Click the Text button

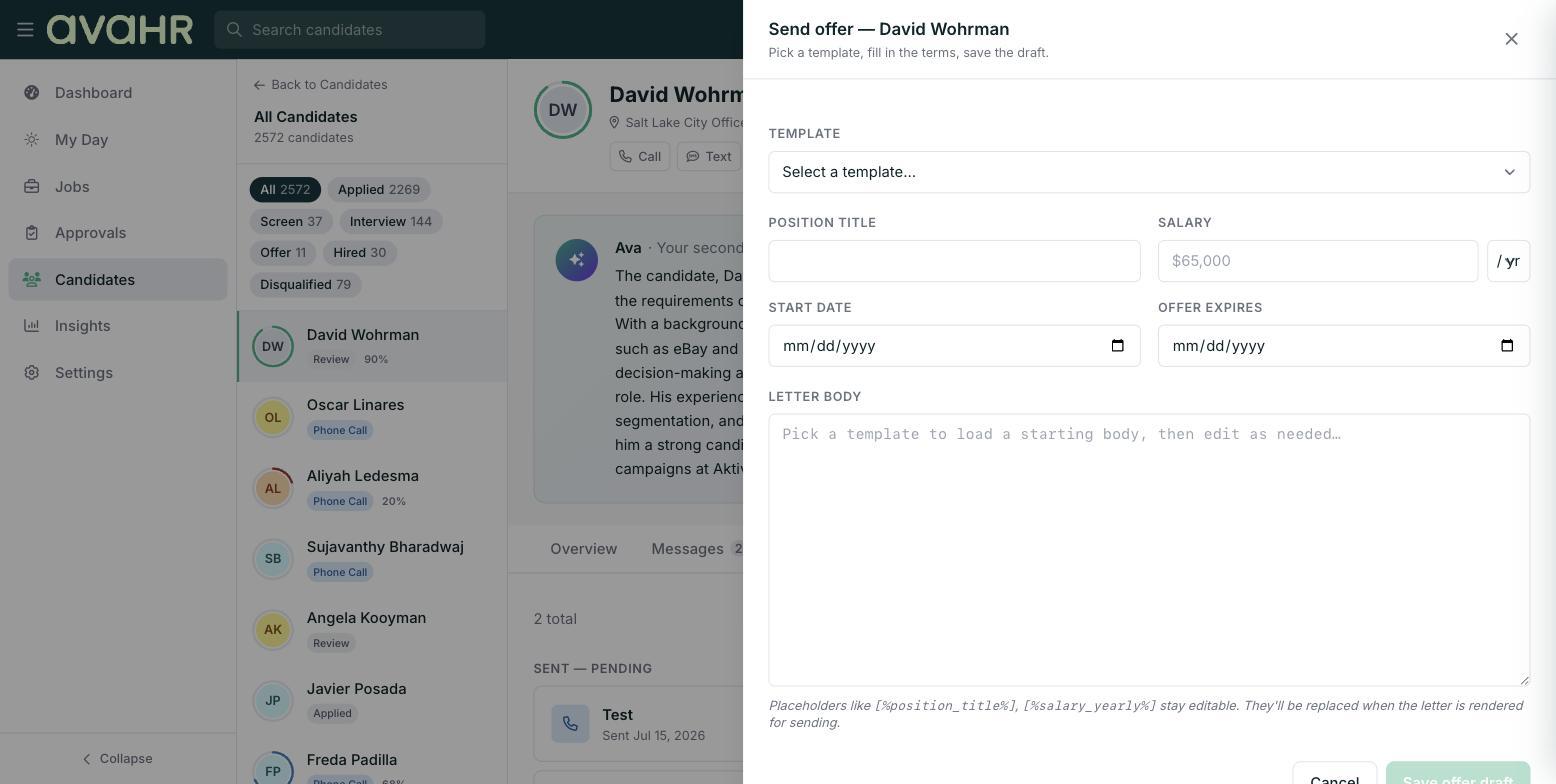tap(709, 157)
